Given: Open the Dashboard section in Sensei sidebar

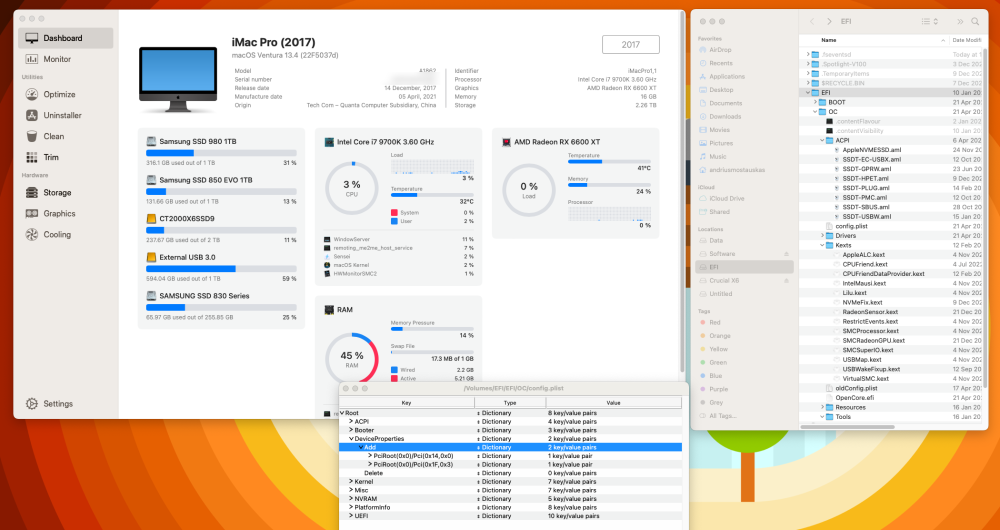Looking at the screenshot, I should pos(66,38).
